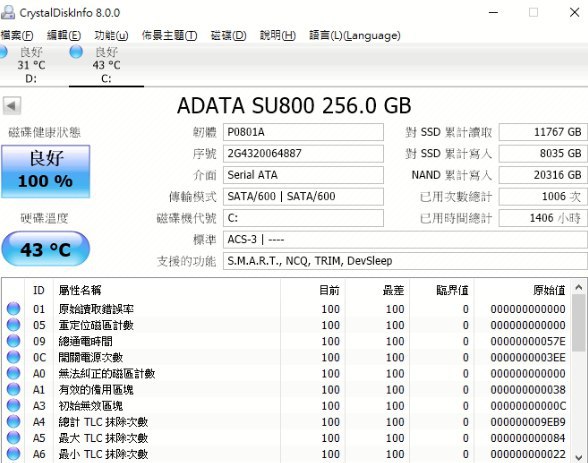Click the scrollbar up arrow in attribute list
The width and height of the screenshot is (588, 463).
pyautogui.click(x=579, y=288)
